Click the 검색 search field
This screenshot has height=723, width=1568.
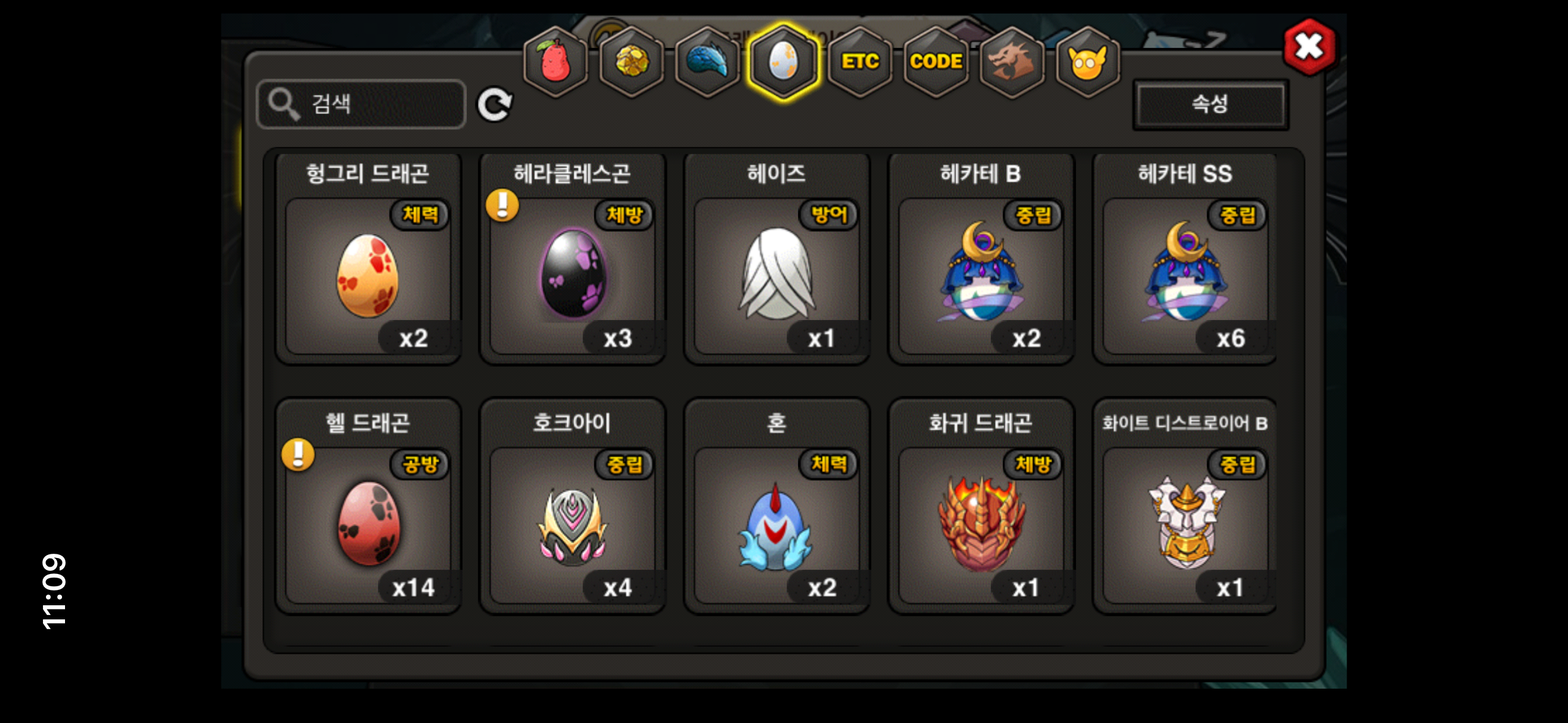(361, 104)
